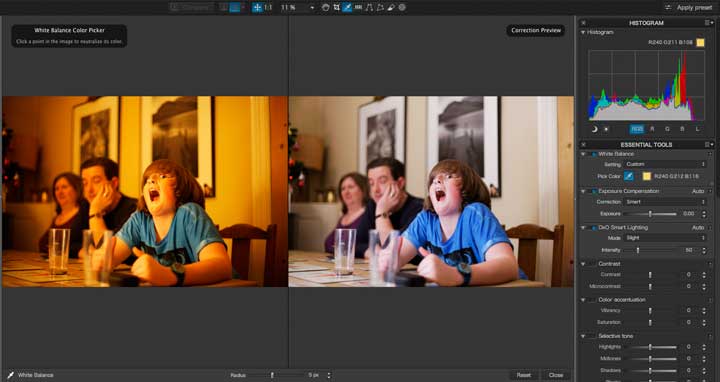Select the B histogram channel
Viewport: 720px width, 382px height.
coord(682,129)
